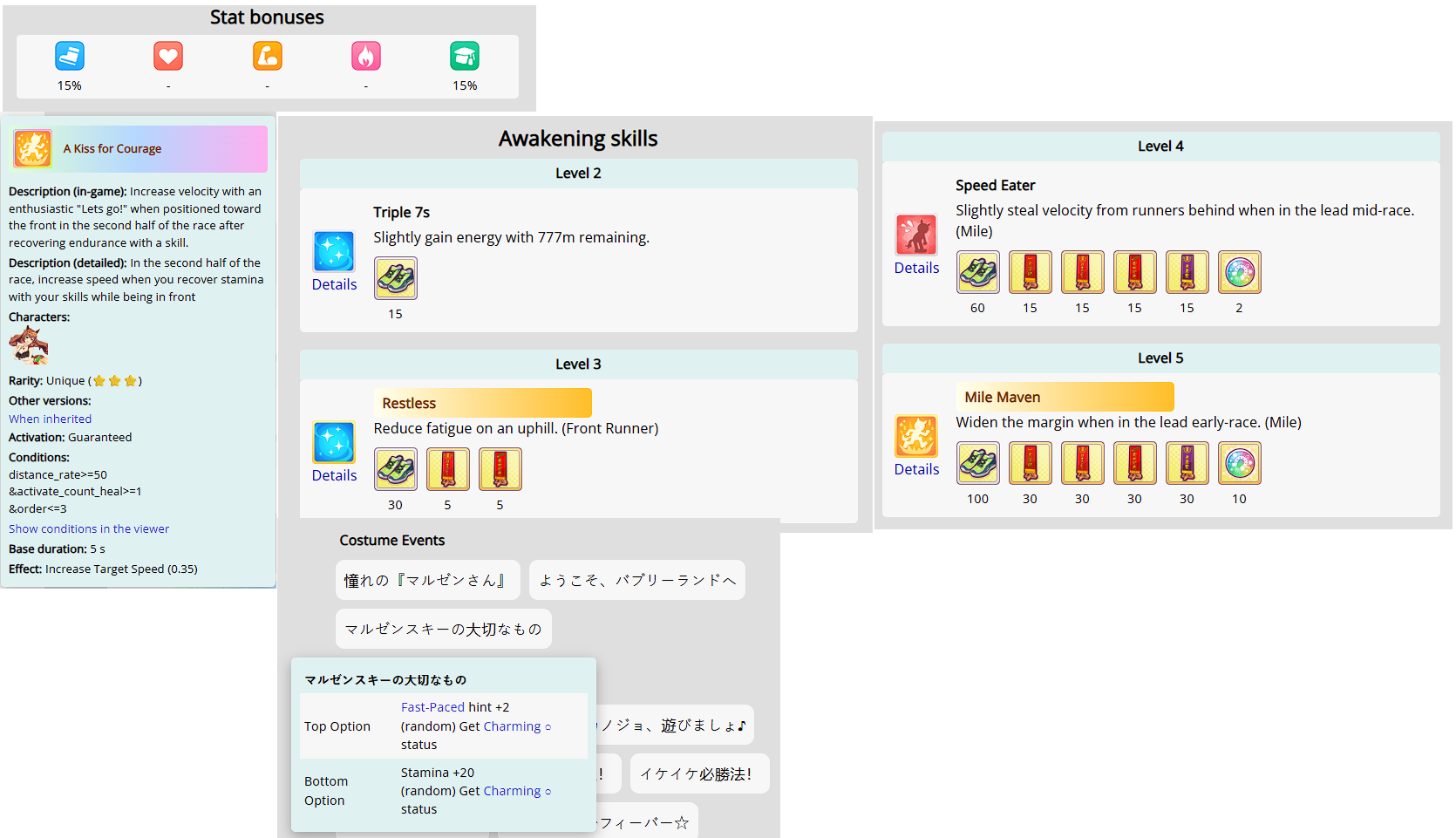Click the Costume Events heading
Image resolution: width=1456 pixels, height=838 pixels.
[x=392, y=541]
